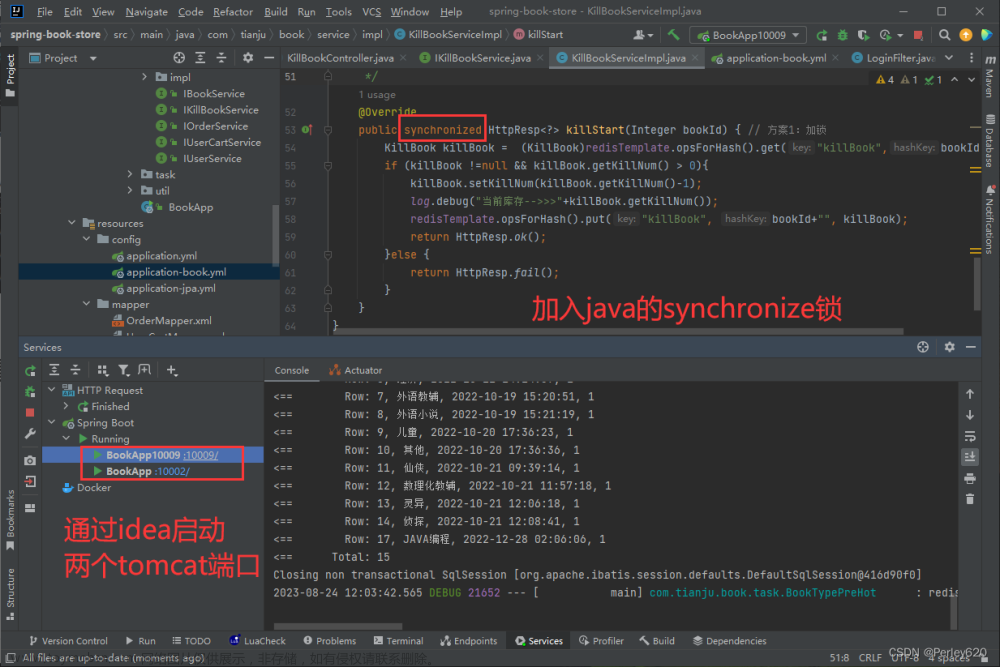This screenshot has width=1000, height=667.
Task: Collapse the Running node in Services
Action: (66, 439)
